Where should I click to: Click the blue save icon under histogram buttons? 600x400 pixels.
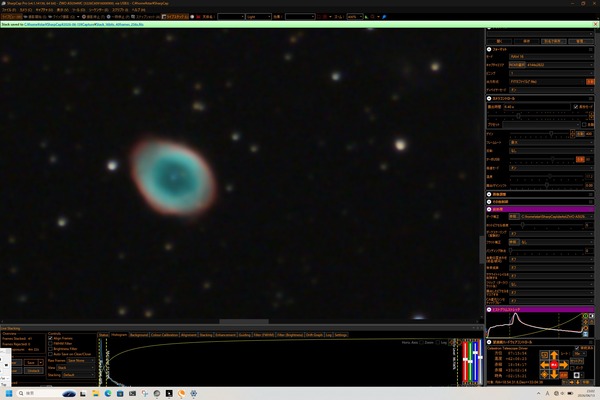(x=585, y=334)
